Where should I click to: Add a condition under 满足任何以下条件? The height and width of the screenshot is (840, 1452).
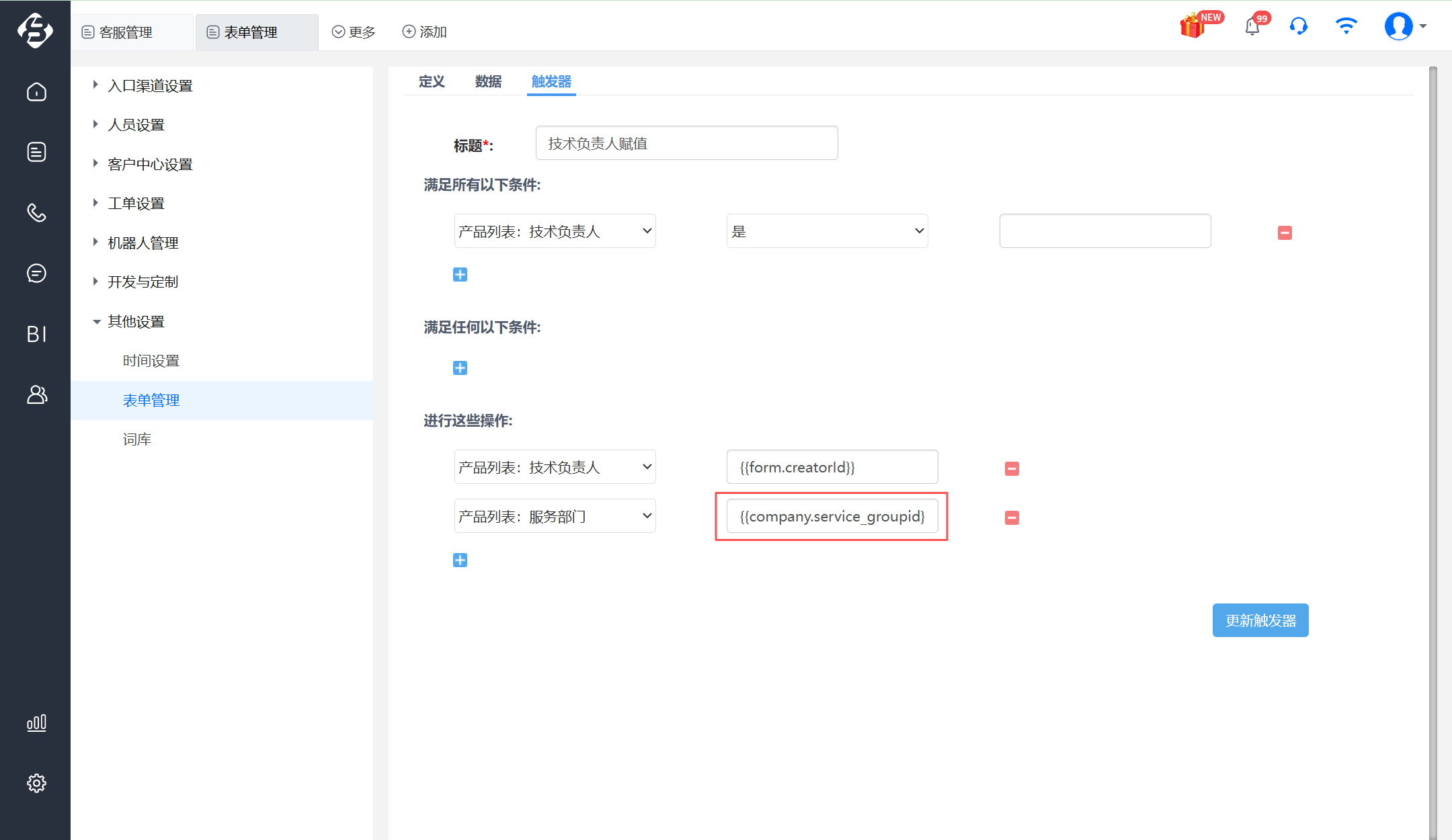coord(460,368)
